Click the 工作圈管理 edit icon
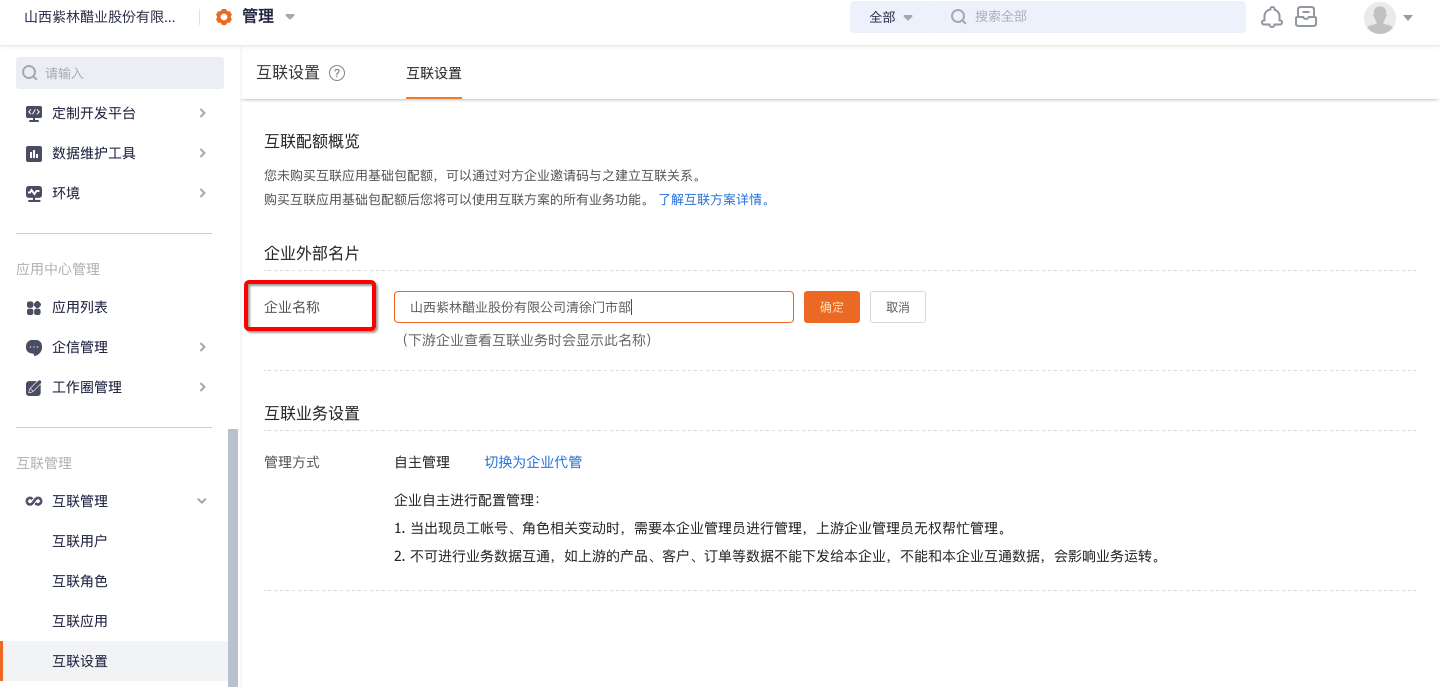 tap(34, 387)
